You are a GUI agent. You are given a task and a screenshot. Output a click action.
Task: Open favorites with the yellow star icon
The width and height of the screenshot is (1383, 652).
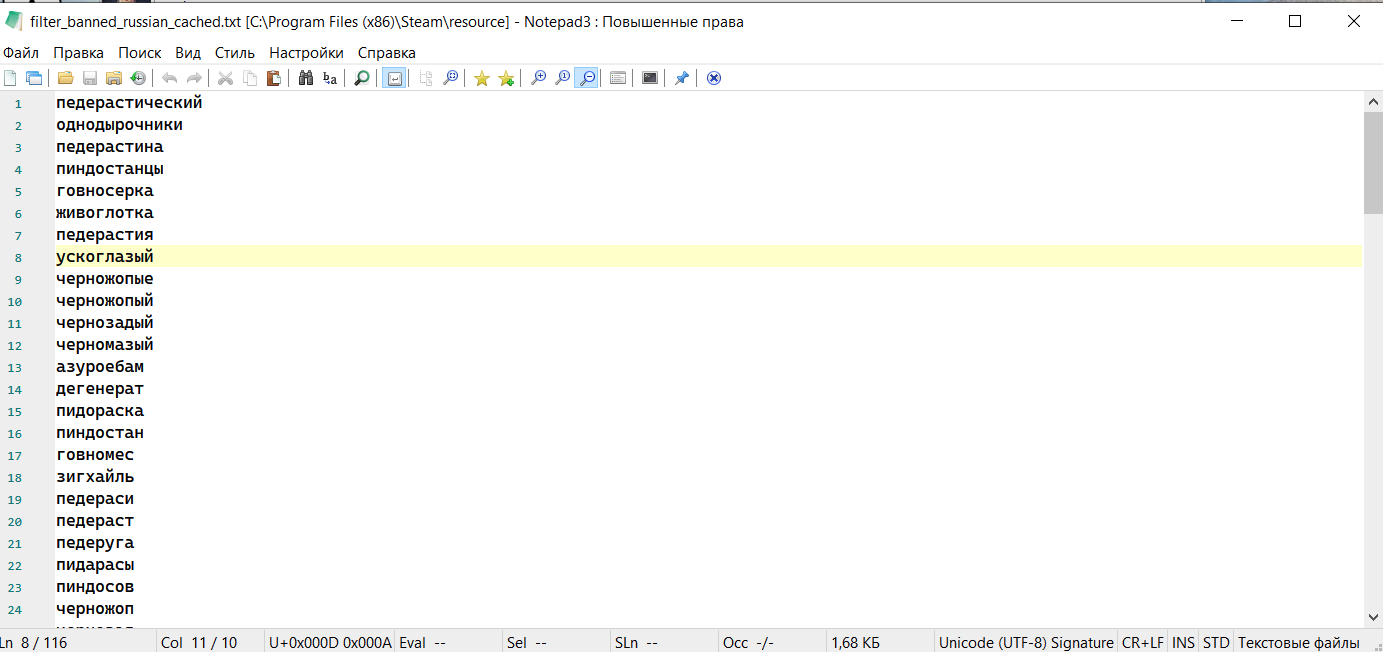tap(482, 78)
